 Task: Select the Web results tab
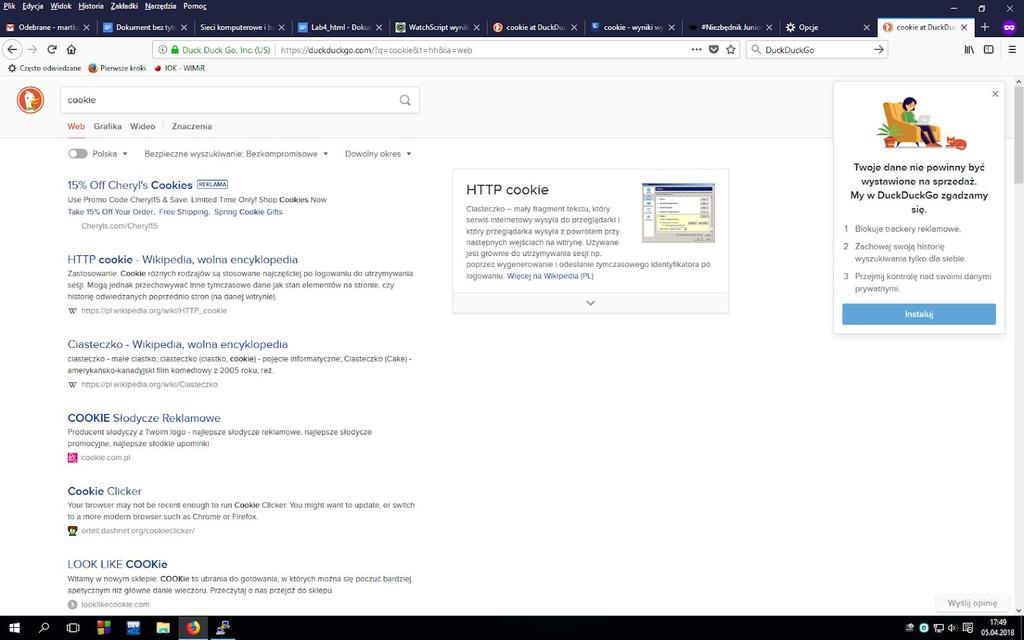76,126
